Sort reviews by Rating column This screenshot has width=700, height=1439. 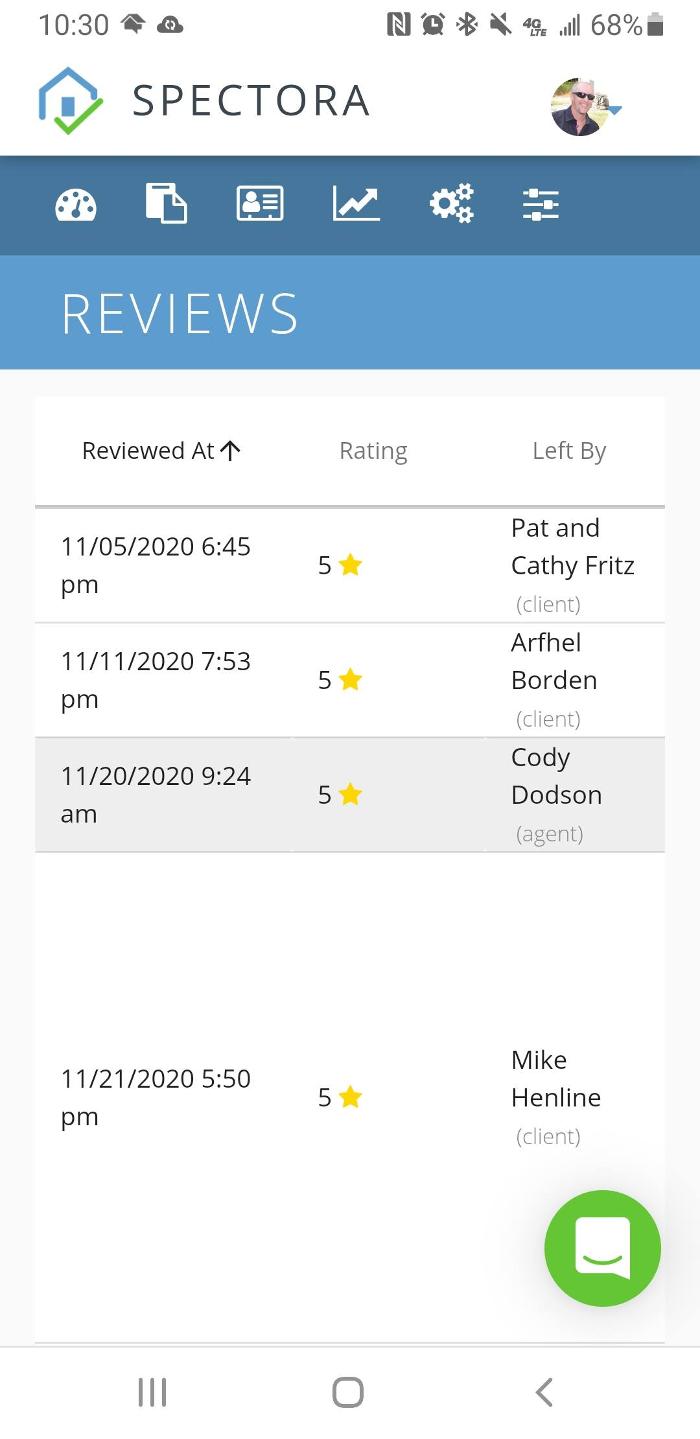pyautogui.click(x=373, y=451)
